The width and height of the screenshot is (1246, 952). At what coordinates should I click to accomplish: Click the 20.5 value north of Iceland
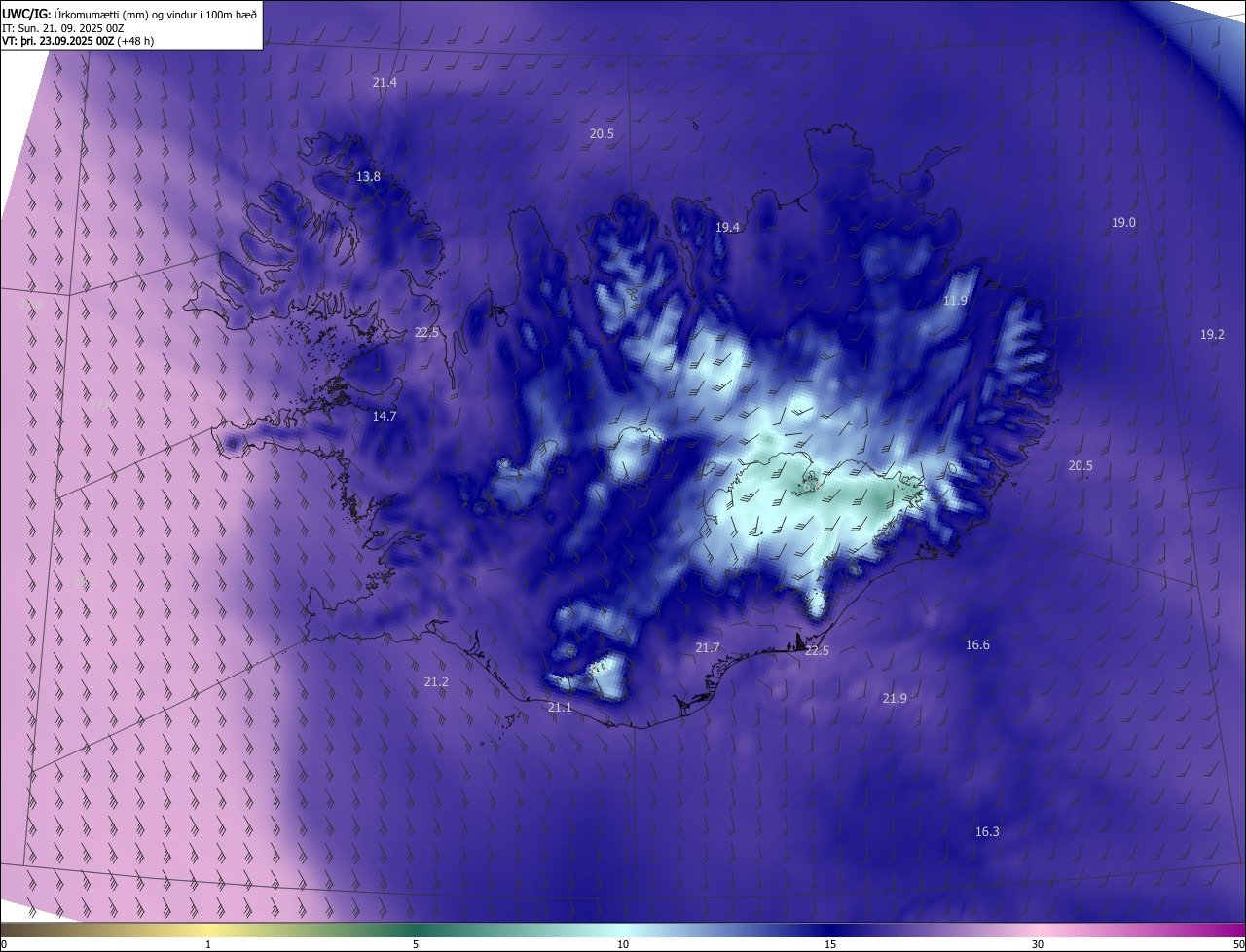click(x=602, y=134)
